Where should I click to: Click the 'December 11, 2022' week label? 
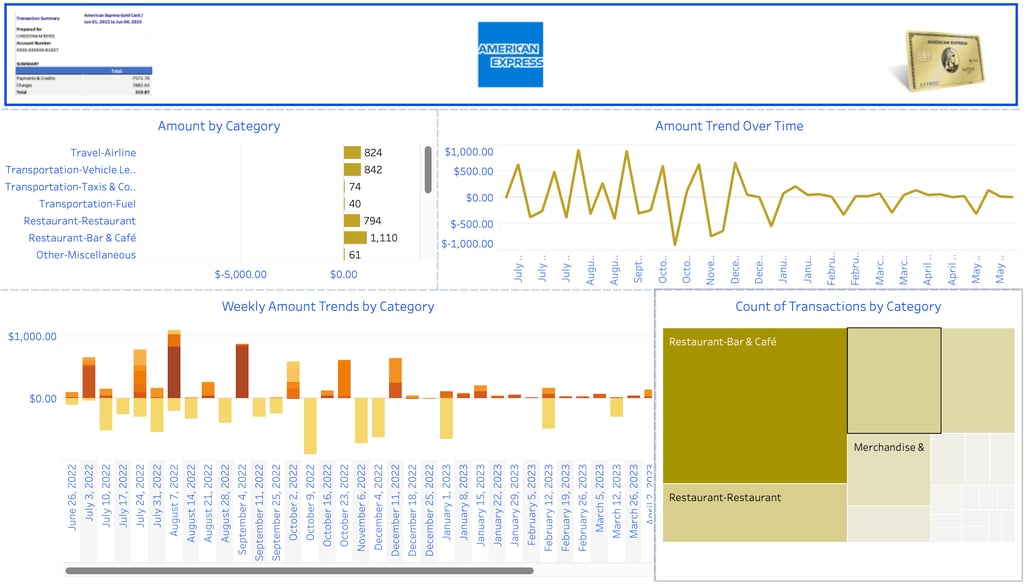[394, 510]
